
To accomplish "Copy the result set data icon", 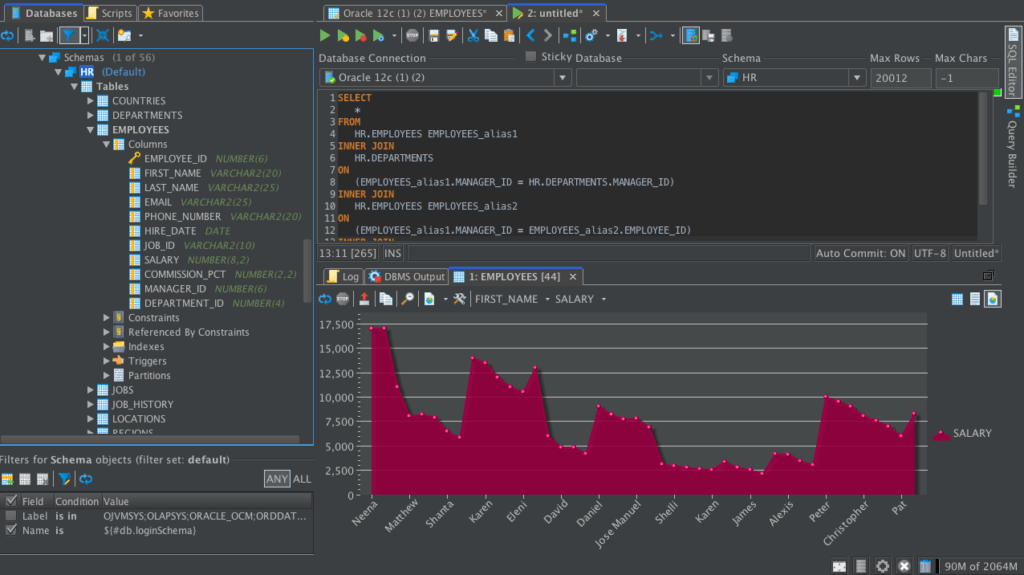I will (386, 299).
